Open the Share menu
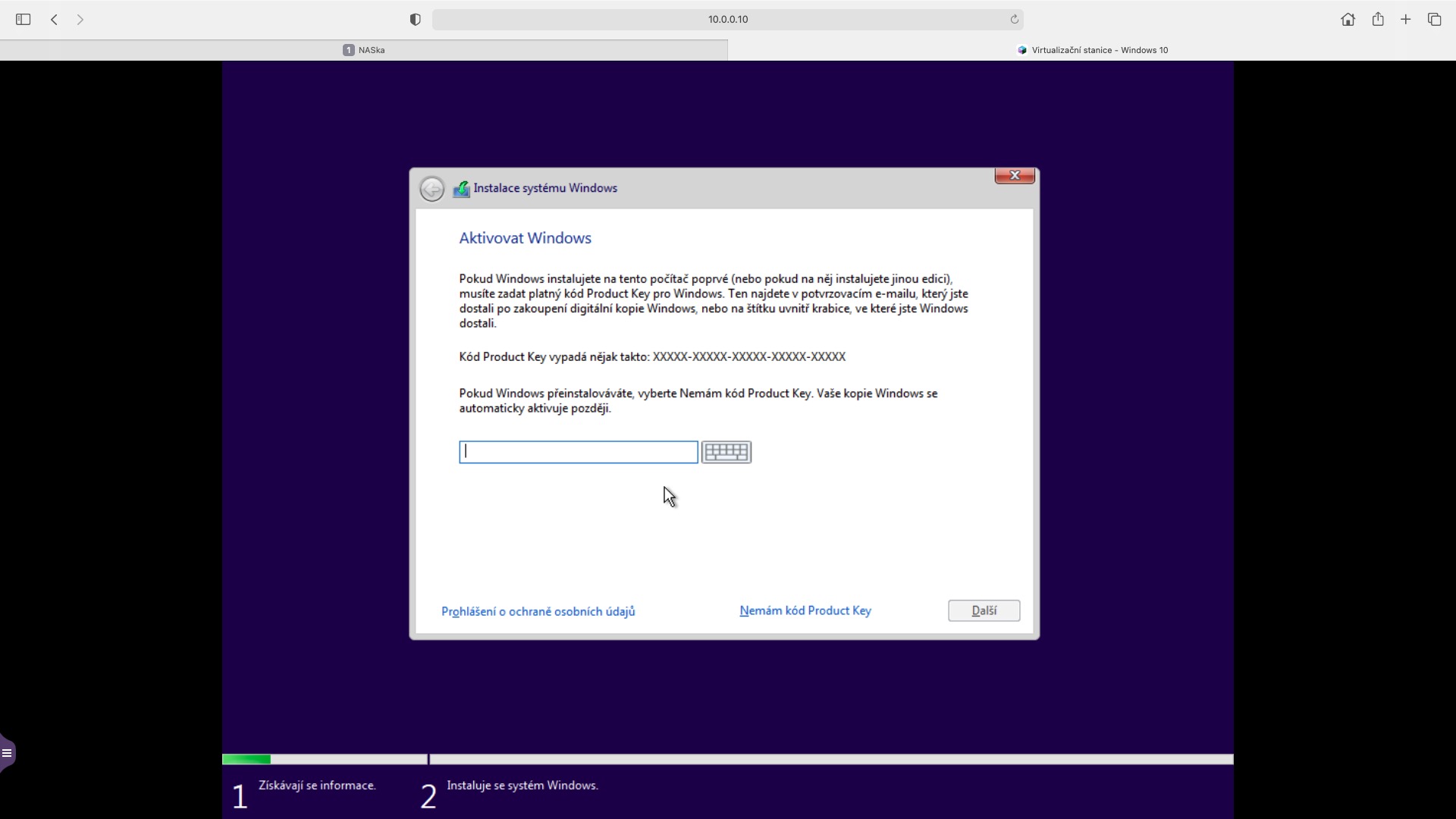Image resolution: width=1456 pixels, height=819 pixels. point(1378,20)
